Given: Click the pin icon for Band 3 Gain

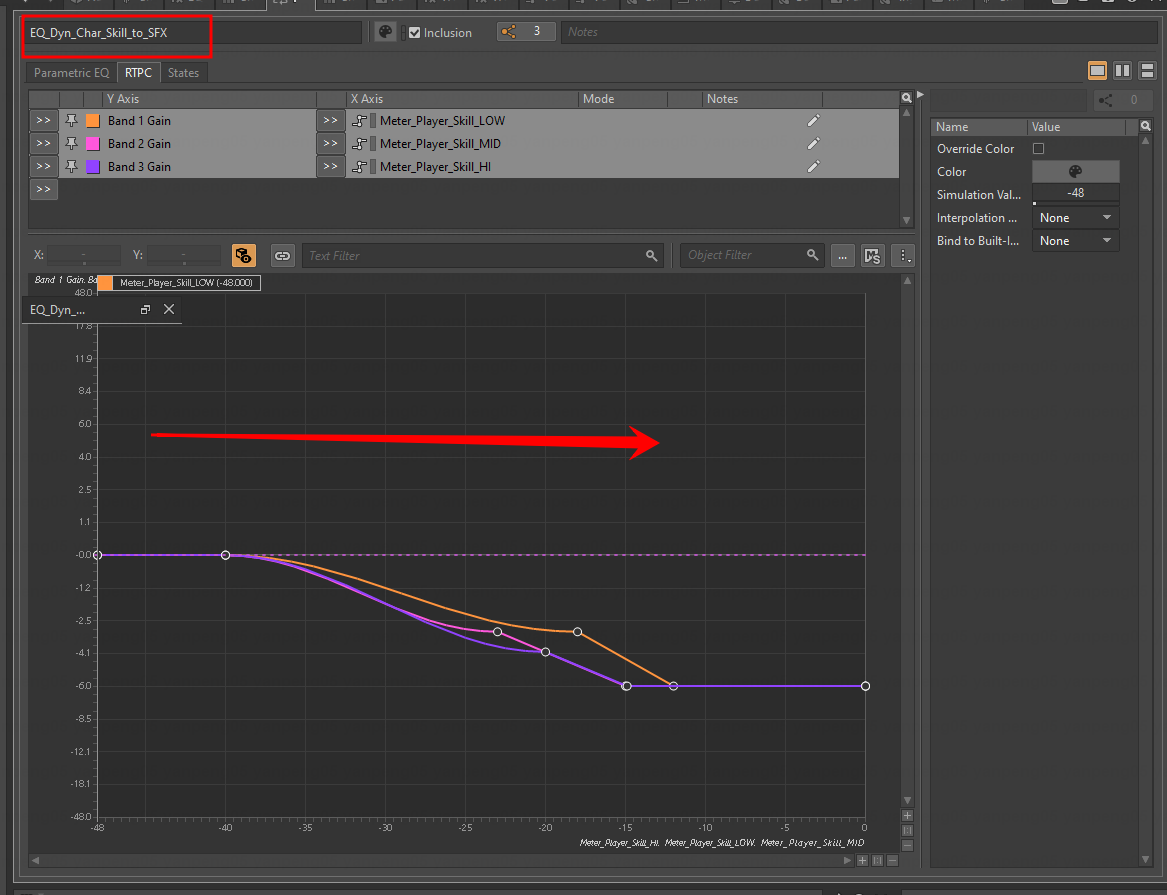Looking at the screenshot, I should (x=71, y=167).
